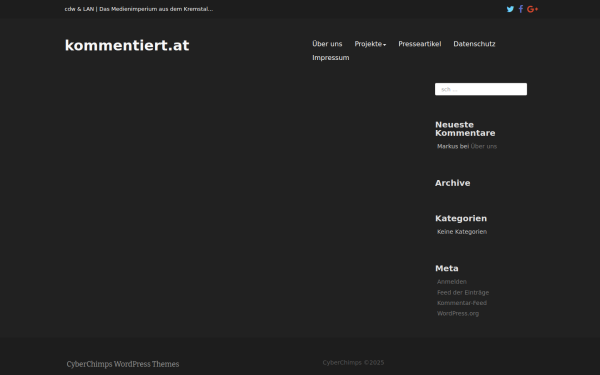Click the CyberChimps ©2025 footer text
Screen dimensions: 600x375
[x=353, y=362]
